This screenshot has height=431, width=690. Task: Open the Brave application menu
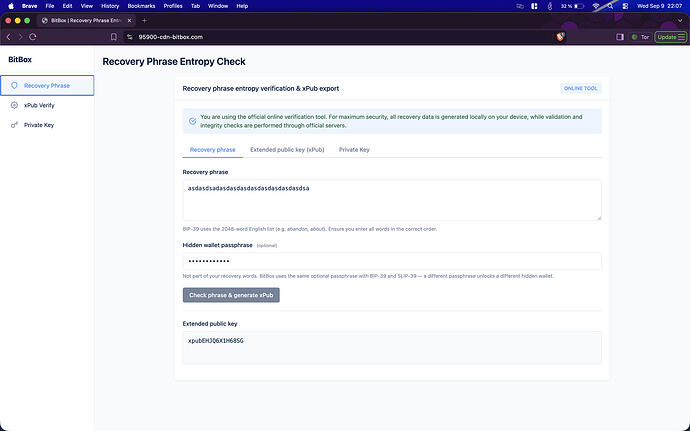click(29, 6)
